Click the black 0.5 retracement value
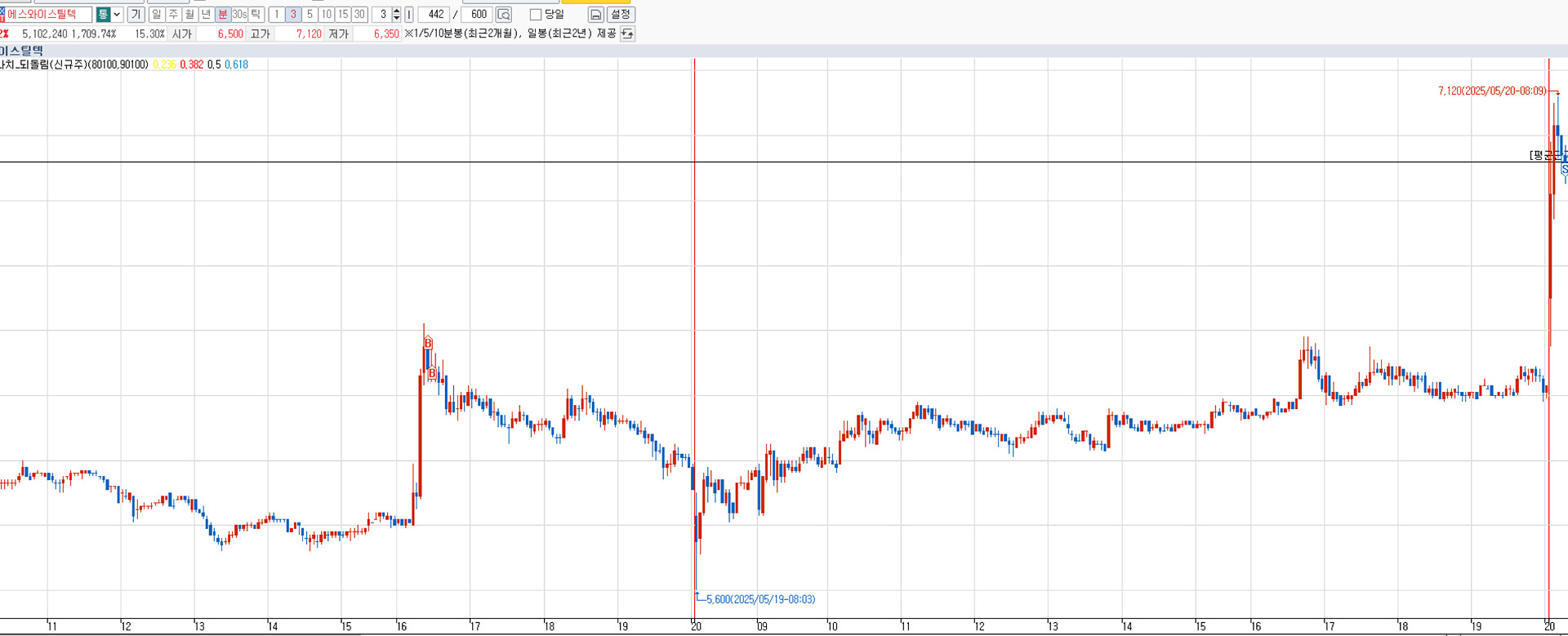This screenshot has width=1568, height=636. pos(214,64)
